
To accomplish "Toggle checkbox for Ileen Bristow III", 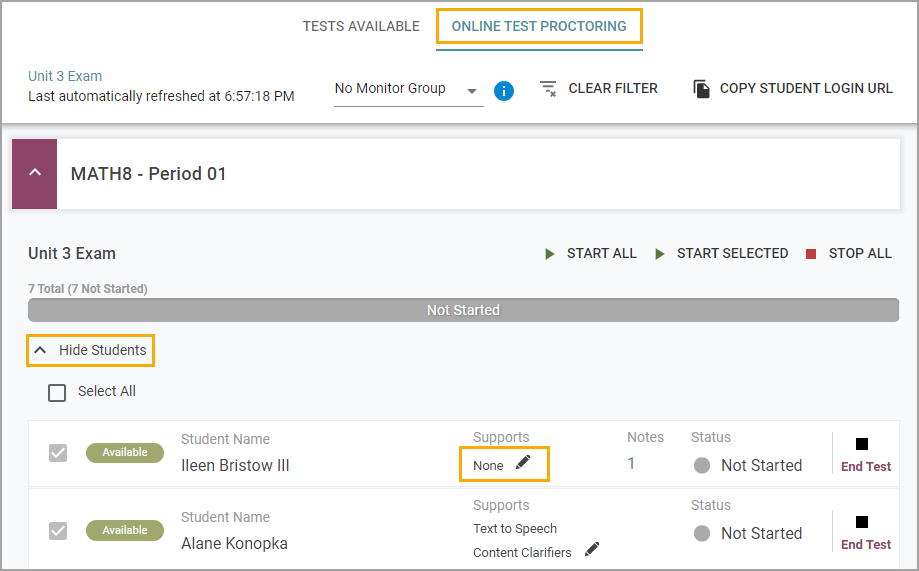I will coord(57,453).
